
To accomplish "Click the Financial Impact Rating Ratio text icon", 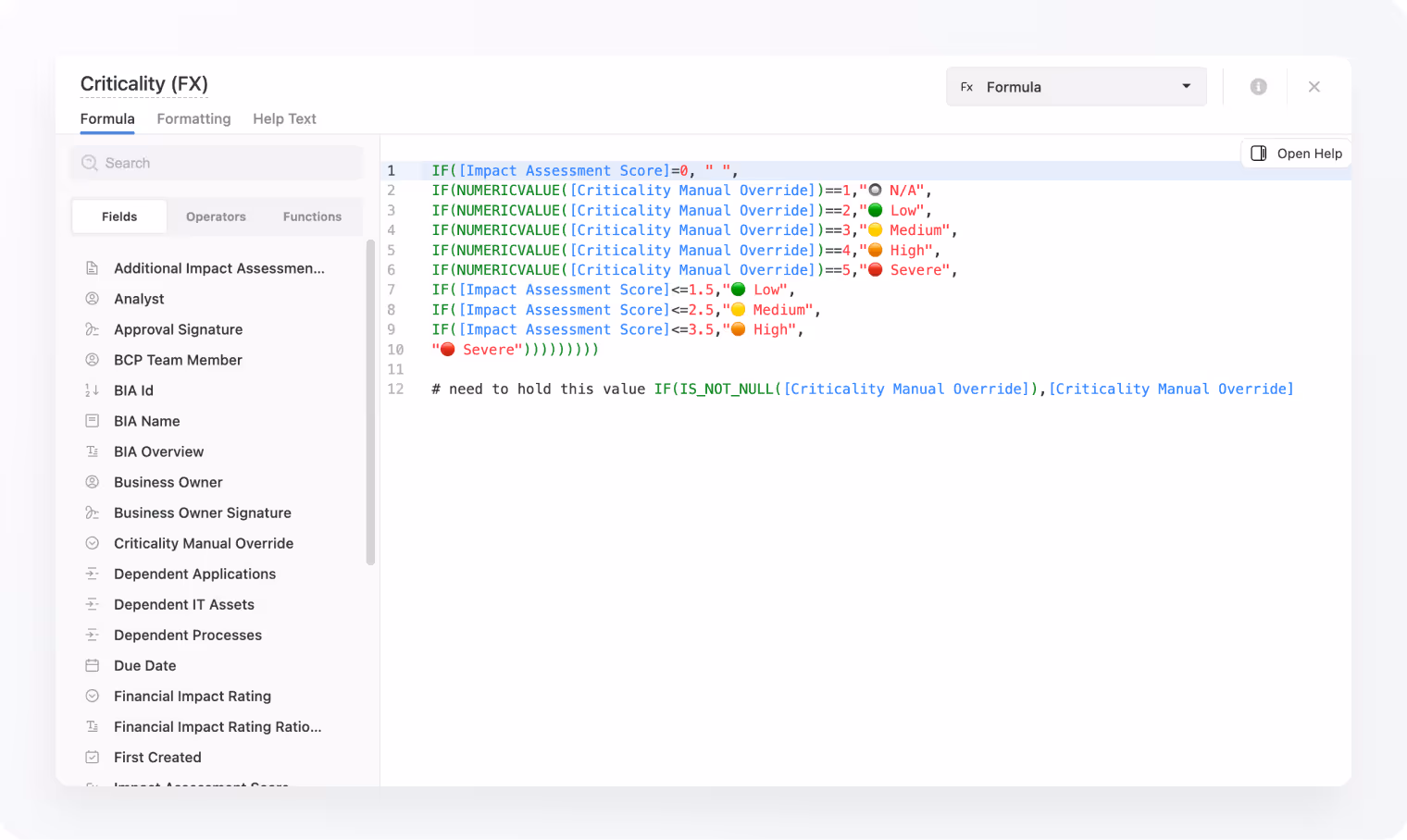I will (92, 726).
